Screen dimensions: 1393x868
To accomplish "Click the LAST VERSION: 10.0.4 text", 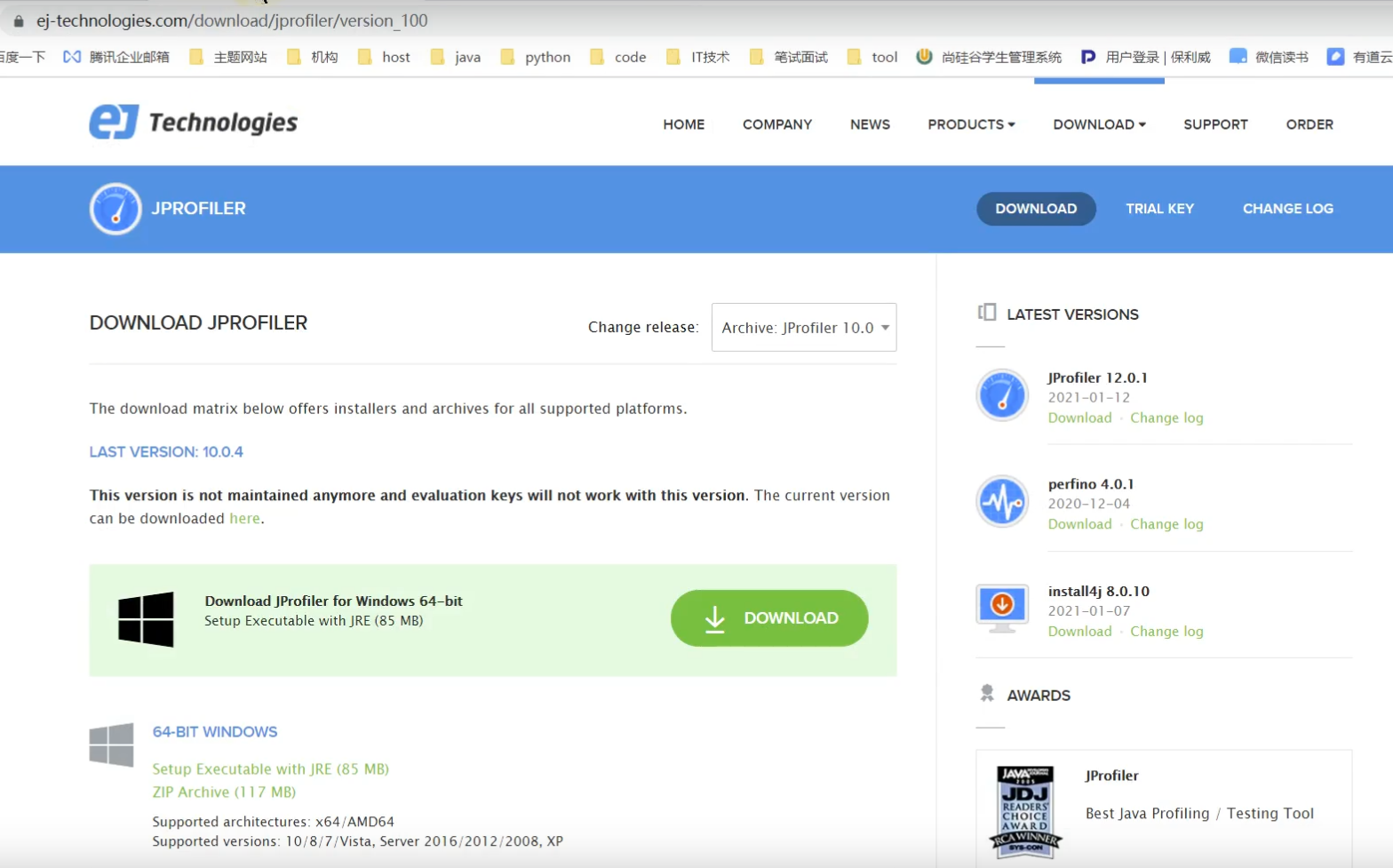I will (x=166, y=452).
